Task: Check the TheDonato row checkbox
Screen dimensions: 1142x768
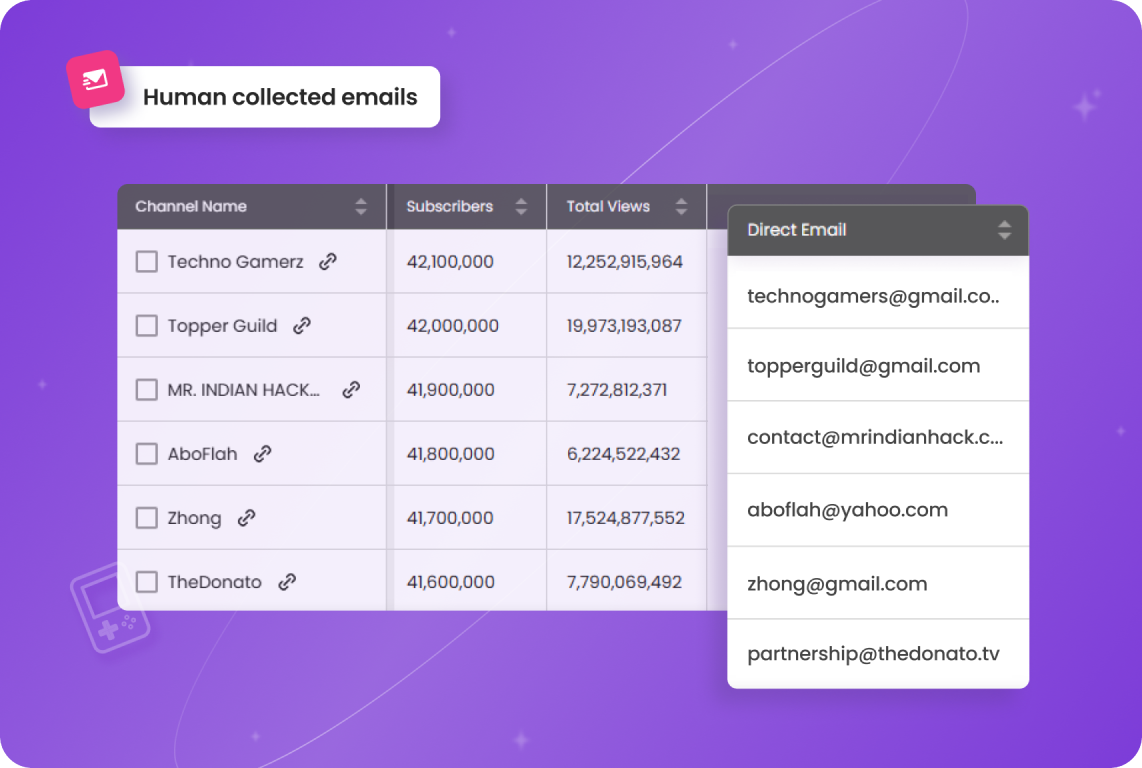Action: pos(146,581)
